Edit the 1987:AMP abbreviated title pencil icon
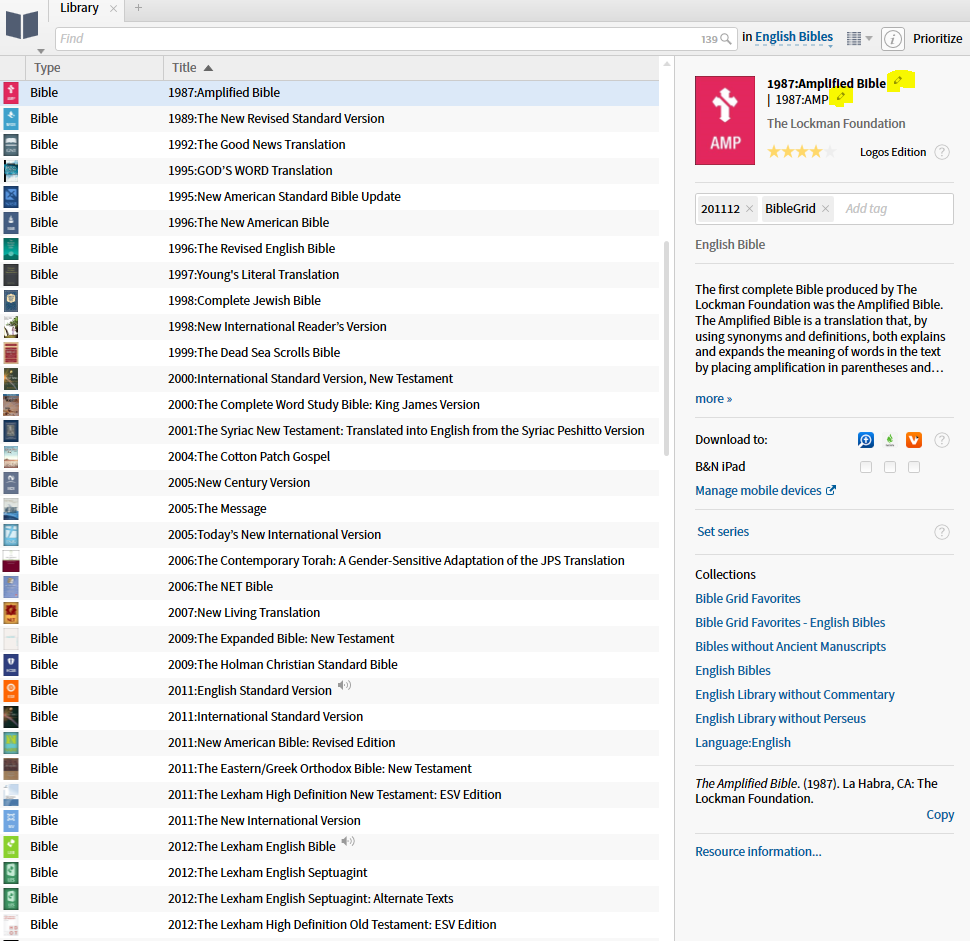Screen dimensions: 970x941 pos(841,97)
